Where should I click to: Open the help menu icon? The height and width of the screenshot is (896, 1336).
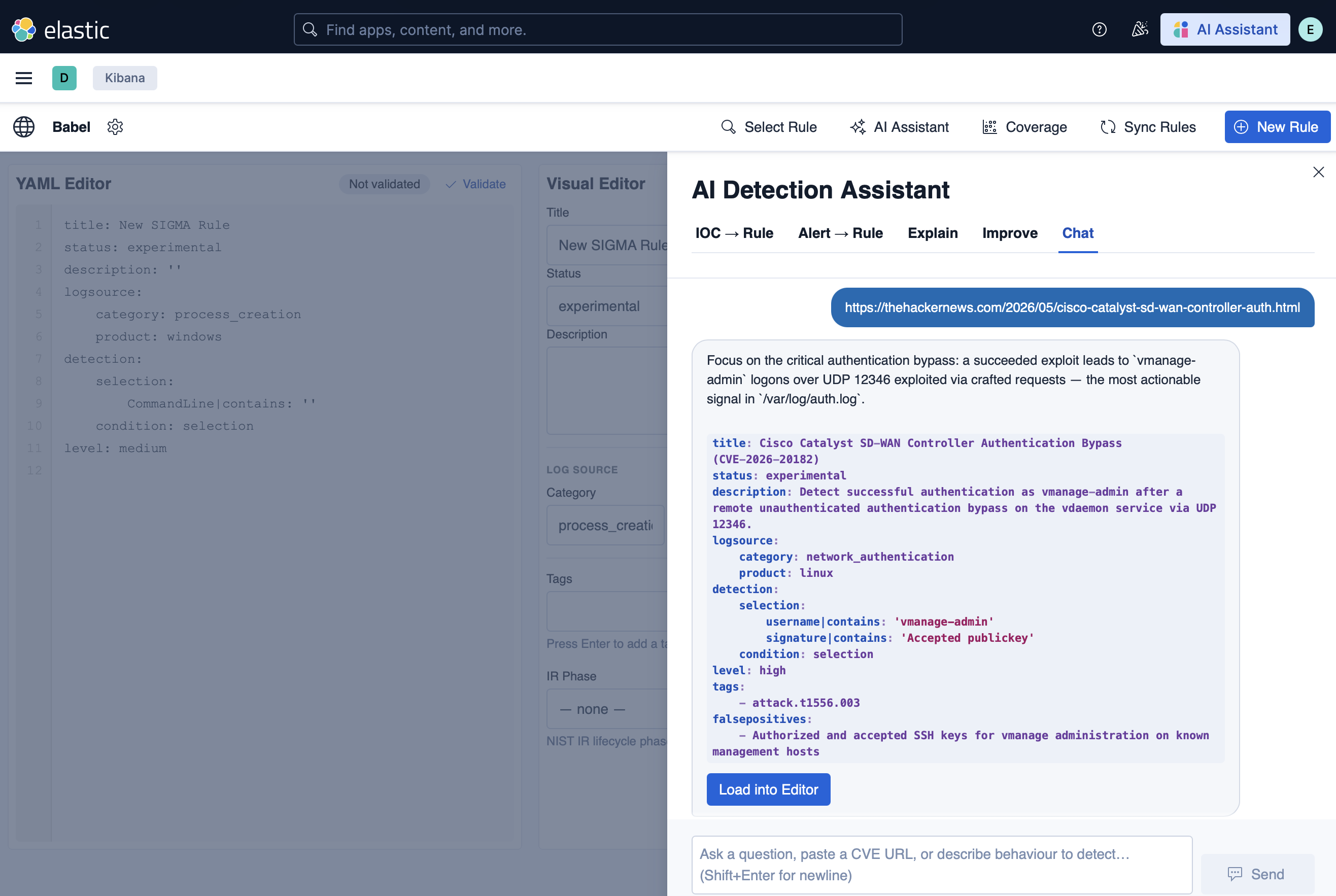(1099, 30)
